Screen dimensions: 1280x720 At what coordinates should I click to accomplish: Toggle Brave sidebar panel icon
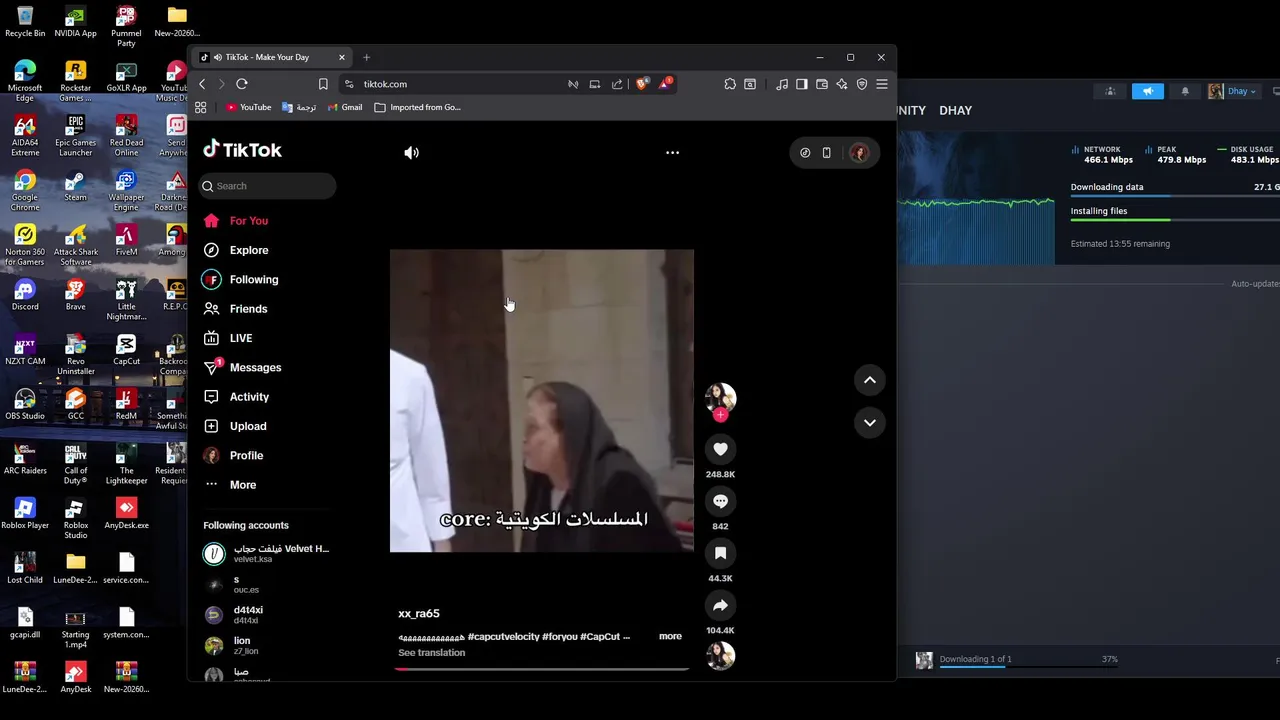802,84
